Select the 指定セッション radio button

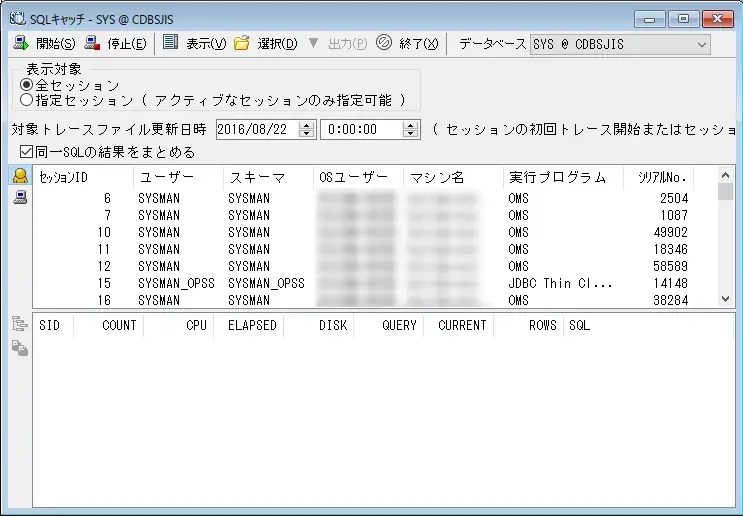tap(27, 100)
